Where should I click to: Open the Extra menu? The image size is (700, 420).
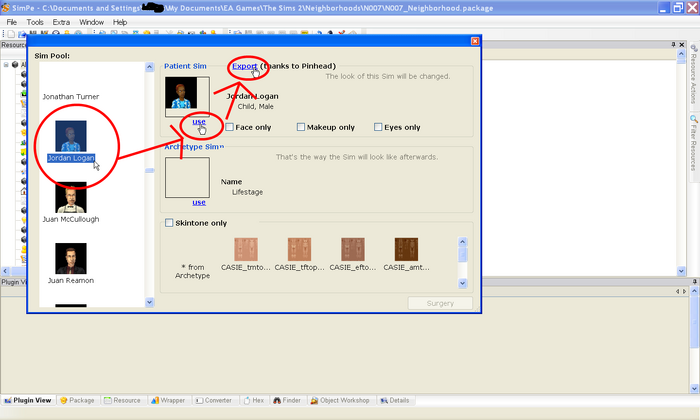point(61,22)
